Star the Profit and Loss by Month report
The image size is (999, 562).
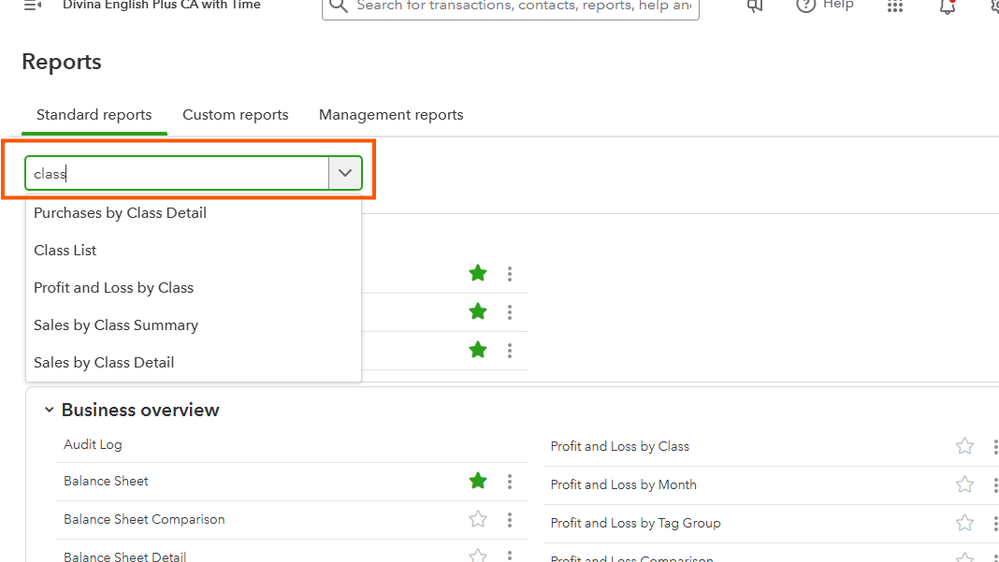tap(964, 485)
